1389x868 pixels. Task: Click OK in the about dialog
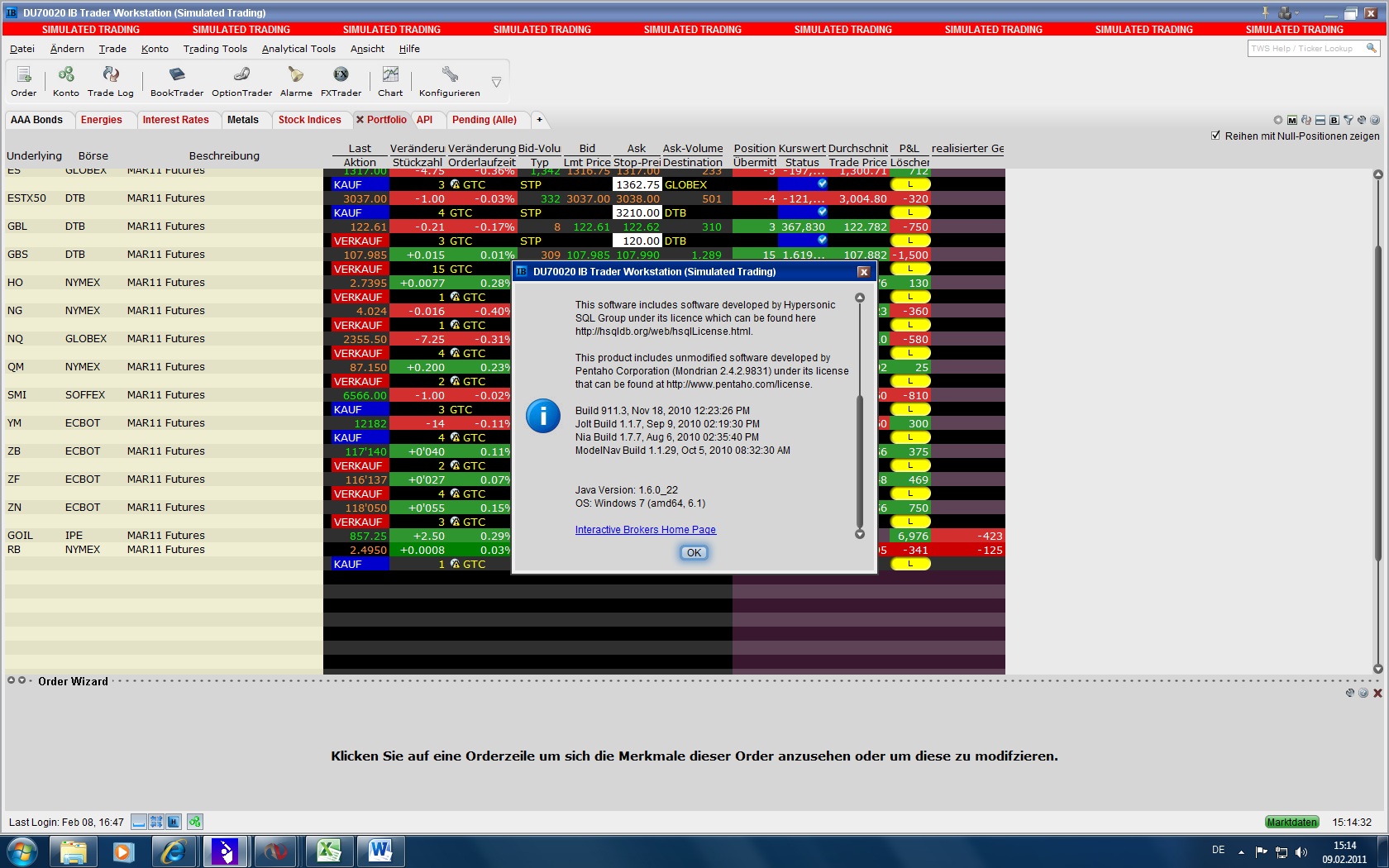pyautogui.click(x=694, y=553)
